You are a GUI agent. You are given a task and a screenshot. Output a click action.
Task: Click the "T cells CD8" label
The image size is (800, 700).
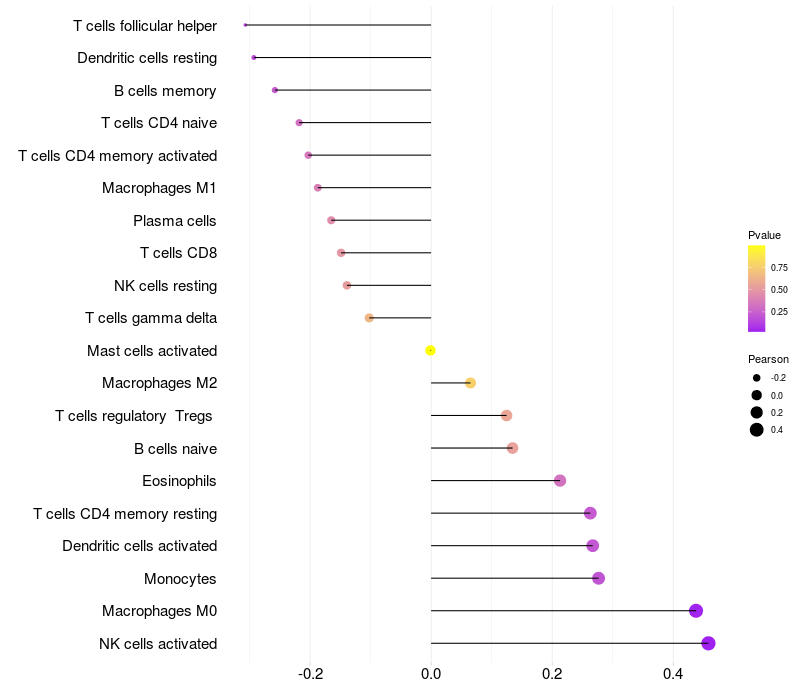178,253
